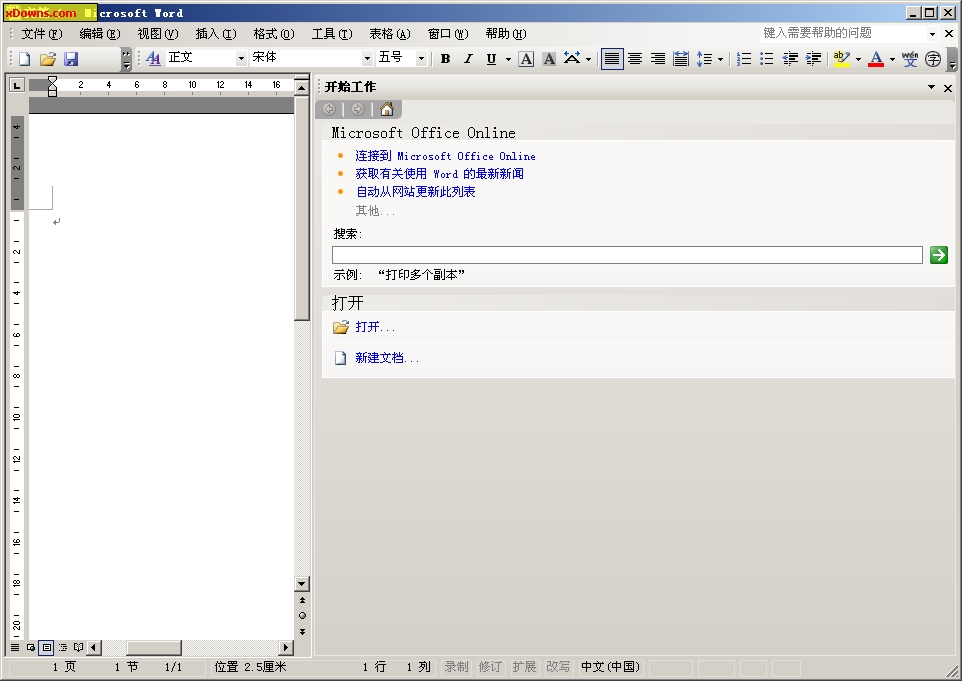Expand the line spacing dropdown arrow

pos(720,59)
